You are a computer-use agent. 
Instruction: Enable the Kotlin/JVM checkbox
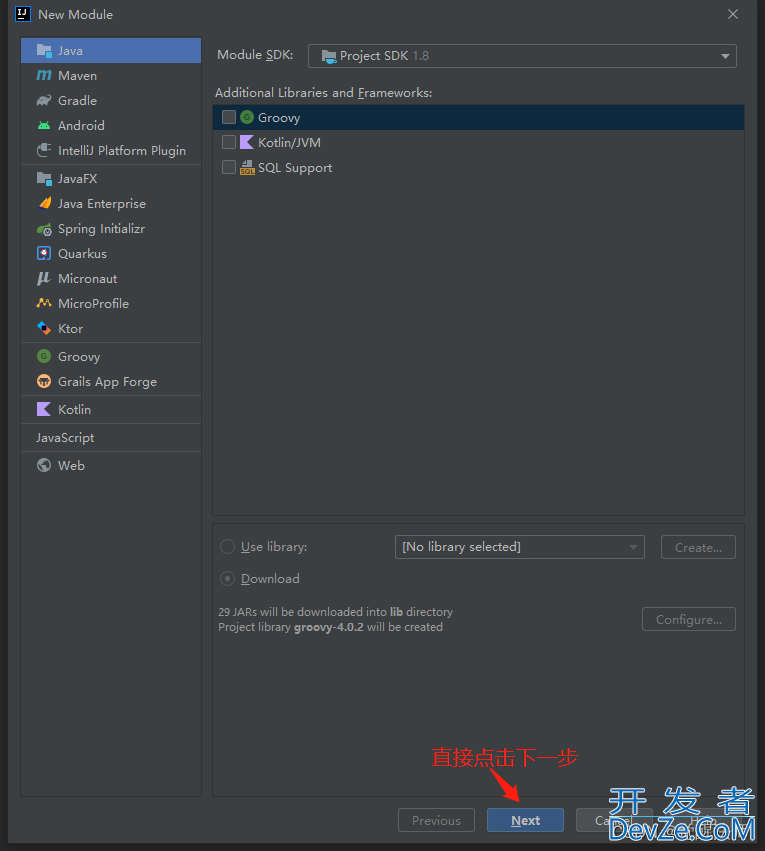229,142
